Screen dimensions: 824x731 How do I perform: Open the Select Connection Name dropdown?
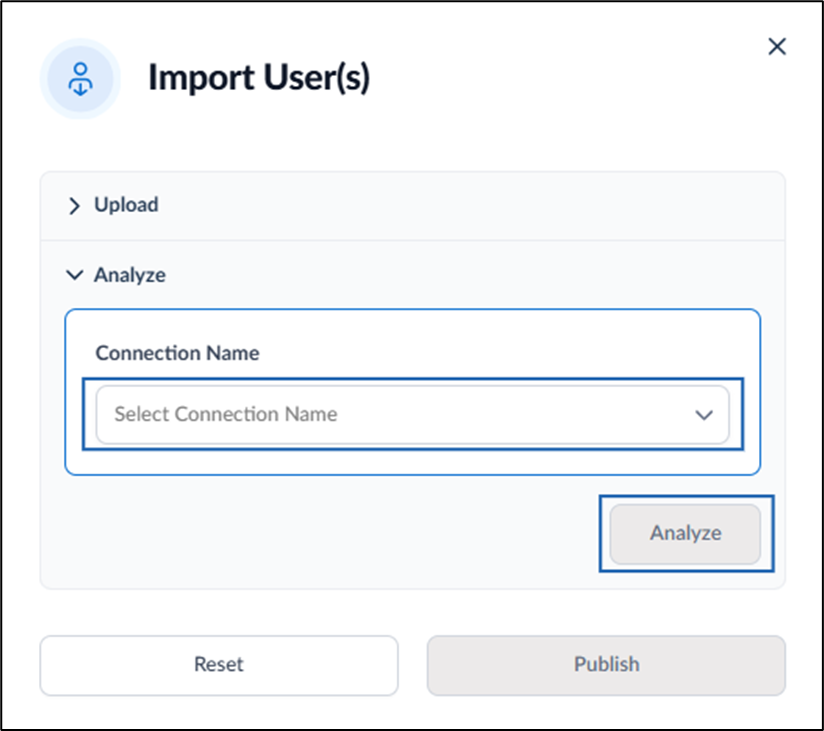pyautogui.click(x=413, y=415)
